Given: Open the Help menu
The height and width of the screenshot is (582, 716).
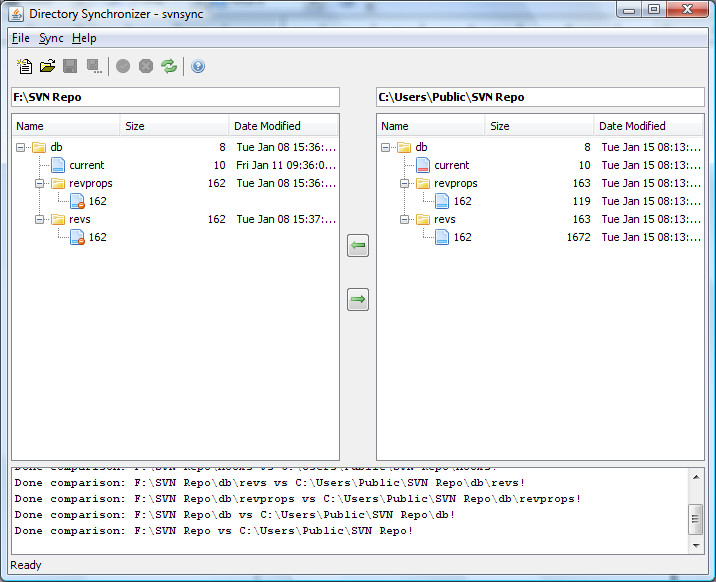Looking at the screenshot, I should point(84,38).
